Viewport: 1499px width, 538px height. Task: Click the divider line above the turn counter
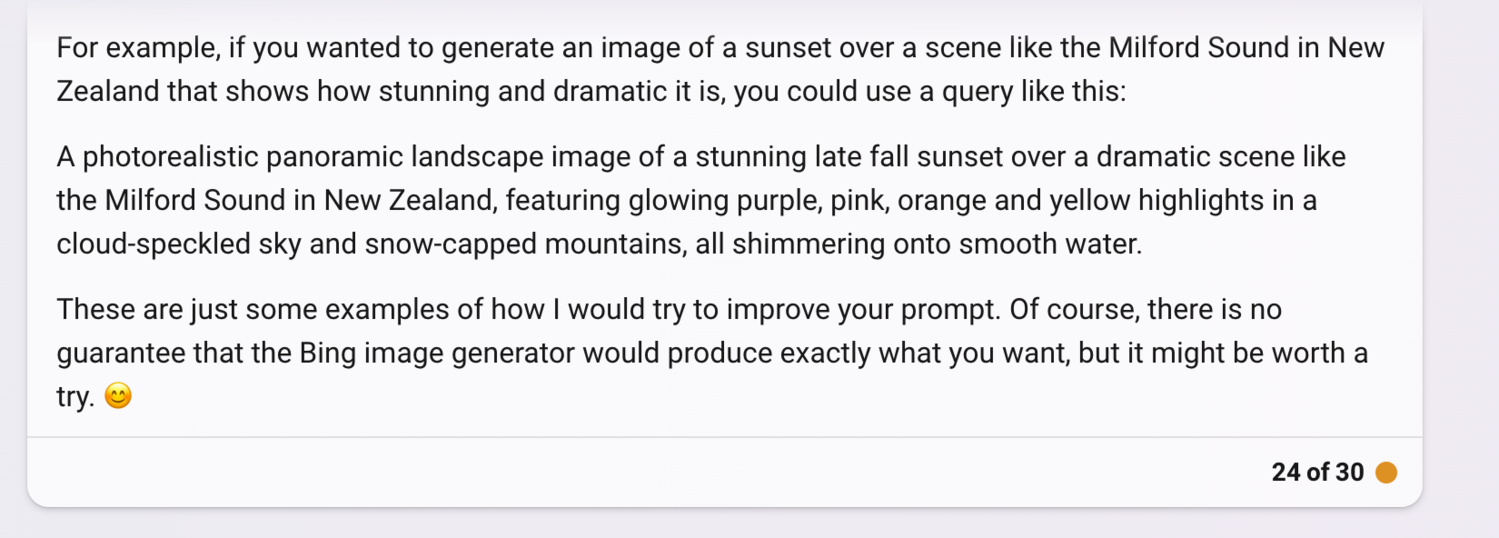click(724, 437)
